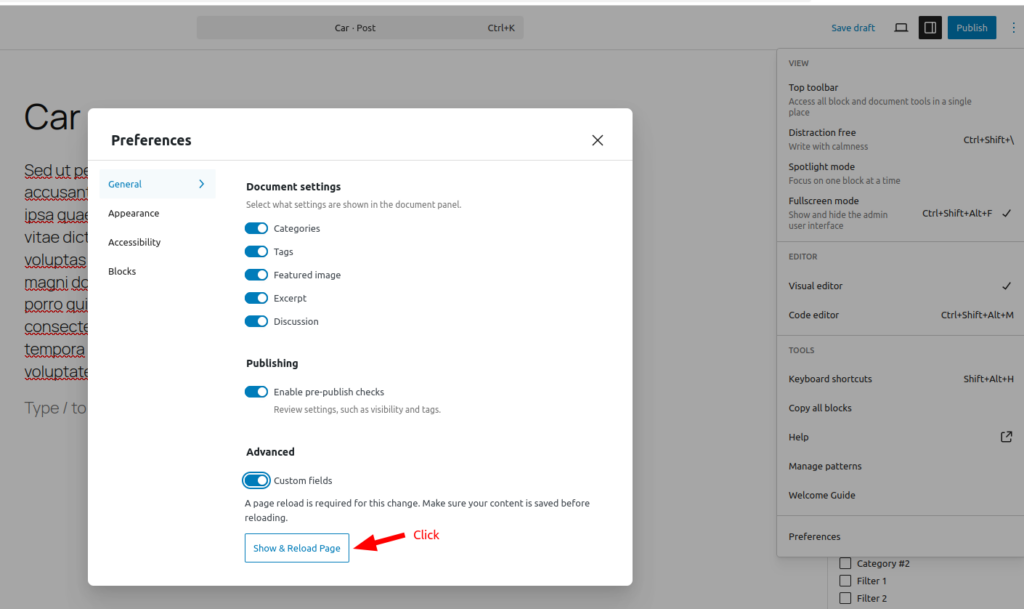1024x609 pixels.
Task: Toggle the Excerpt document setting
Action: 256,298
